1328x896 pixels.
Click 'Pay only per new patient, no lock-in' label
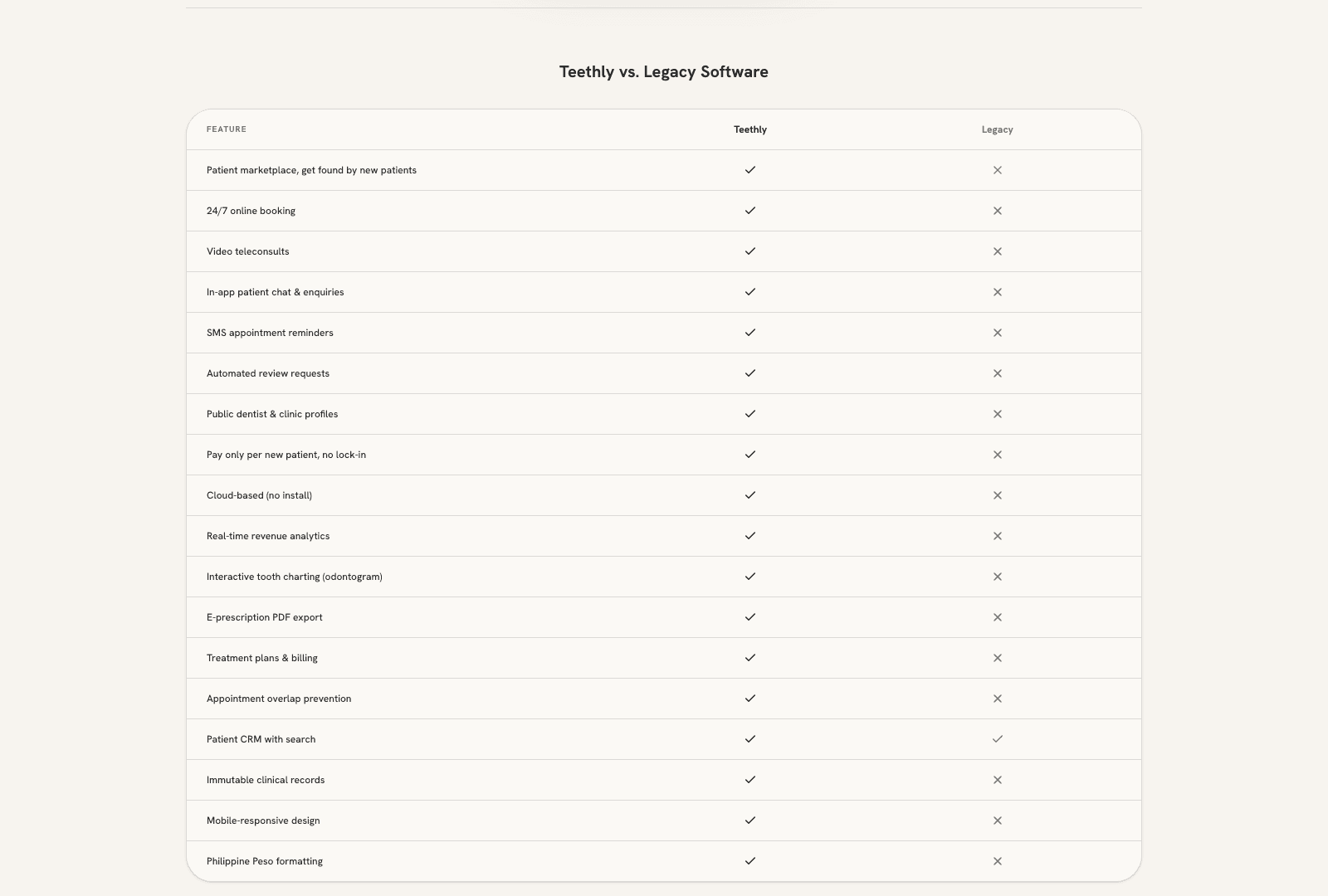[x=286, y=455]
